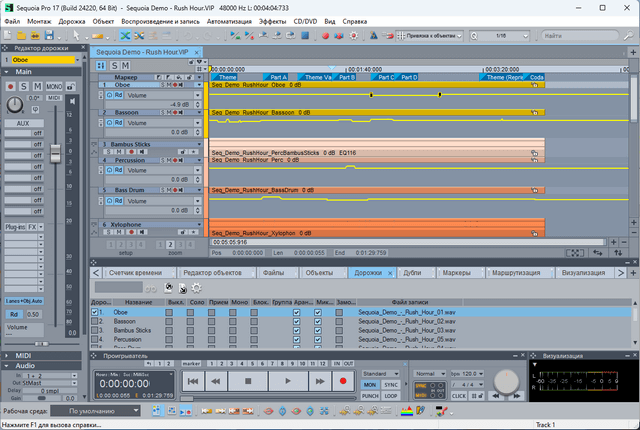Click the S solo button above the track list
The height and width of the screenshot is (430, 640).
tap(115, 65)
